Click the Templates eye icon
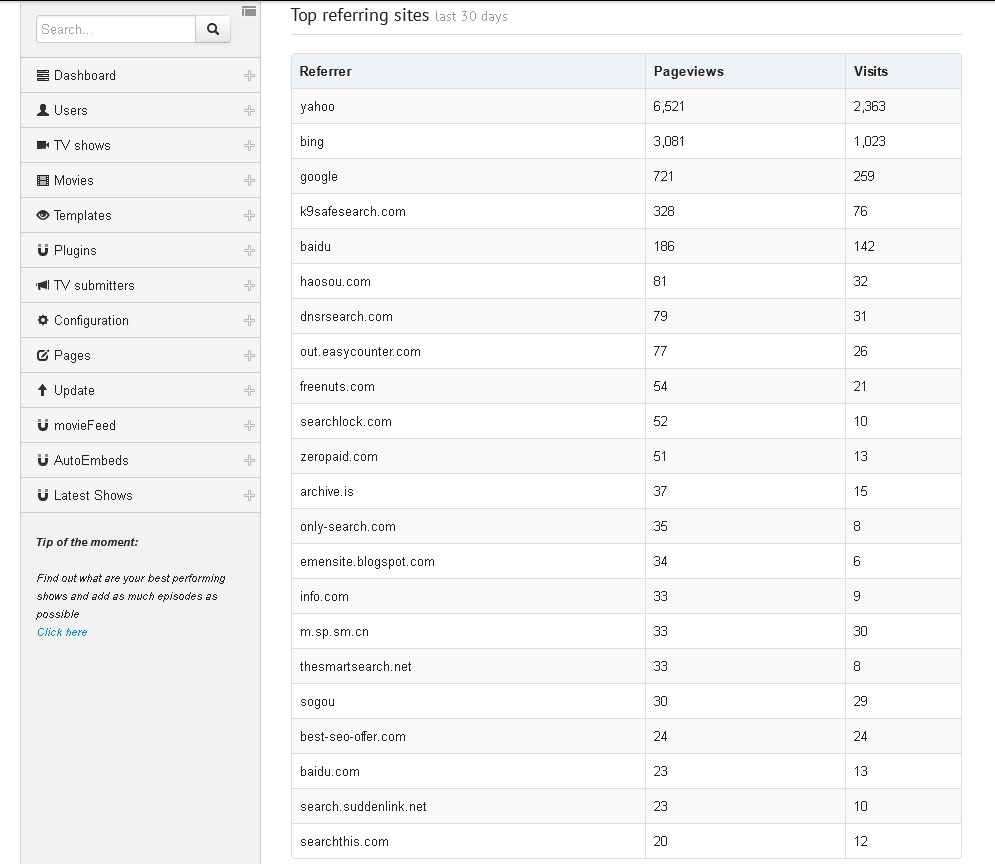This screenshot has width=995, height=864. click(x=43, y=215)
